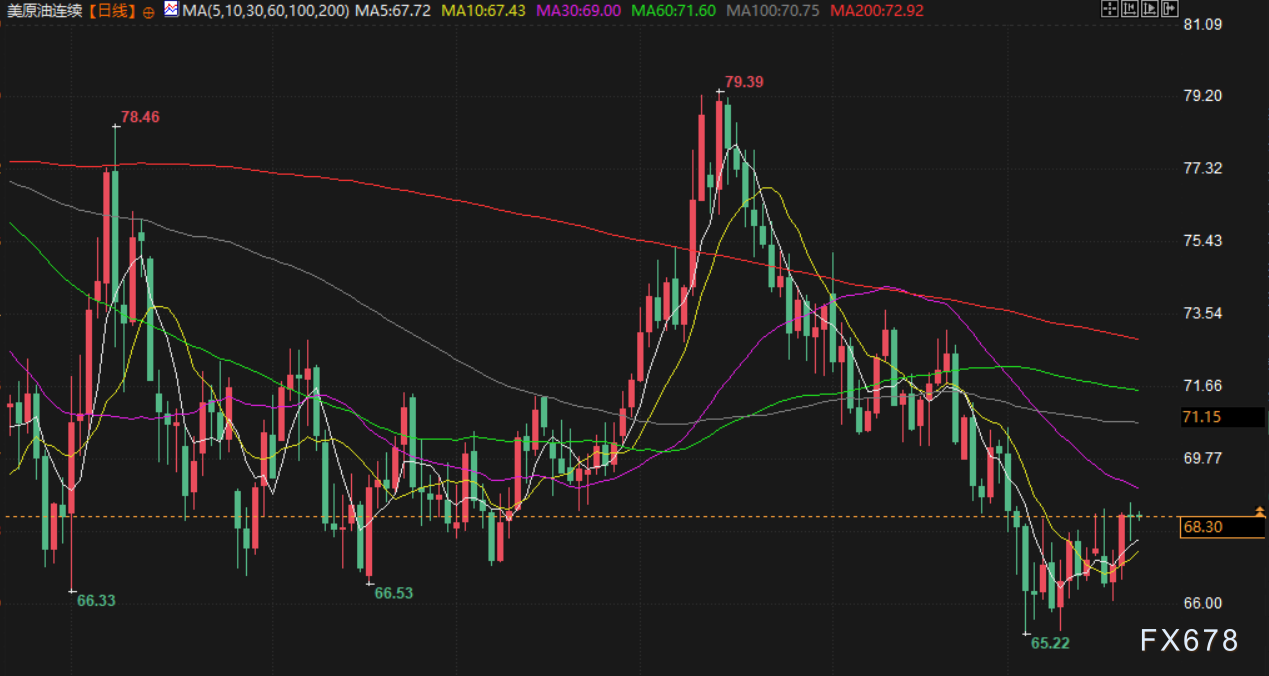Click the gray MA100:70.75 legend label

coord(773,11)
